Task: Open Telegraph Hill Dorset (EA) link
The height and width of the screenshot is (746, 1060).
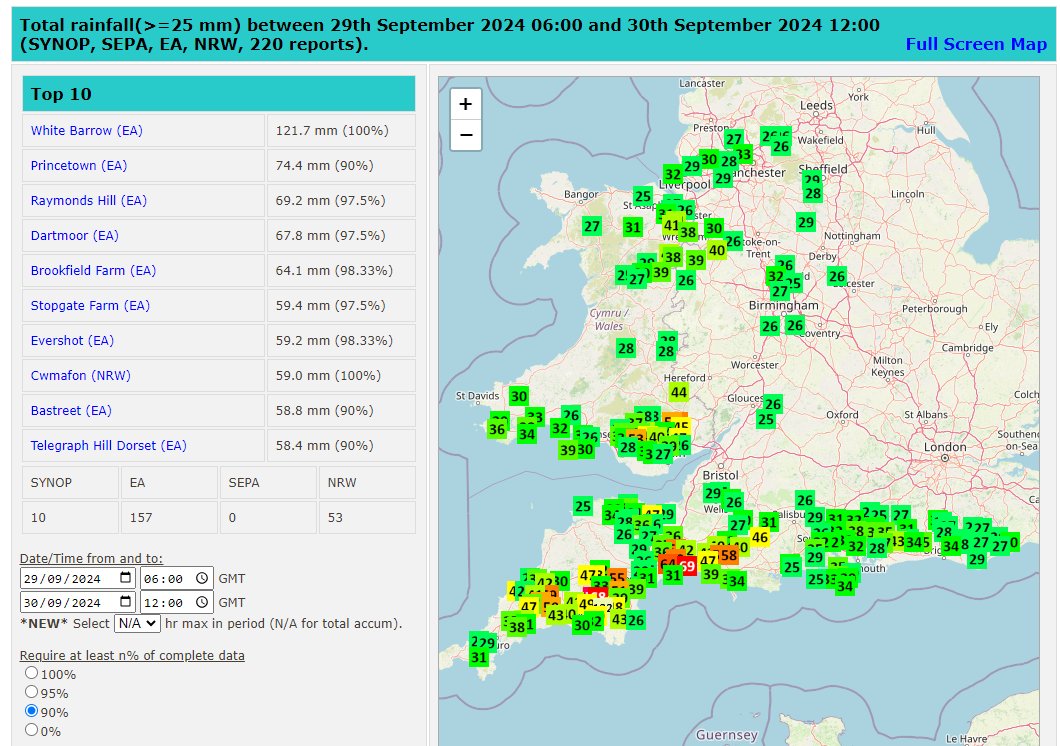Action: [108, 446]
